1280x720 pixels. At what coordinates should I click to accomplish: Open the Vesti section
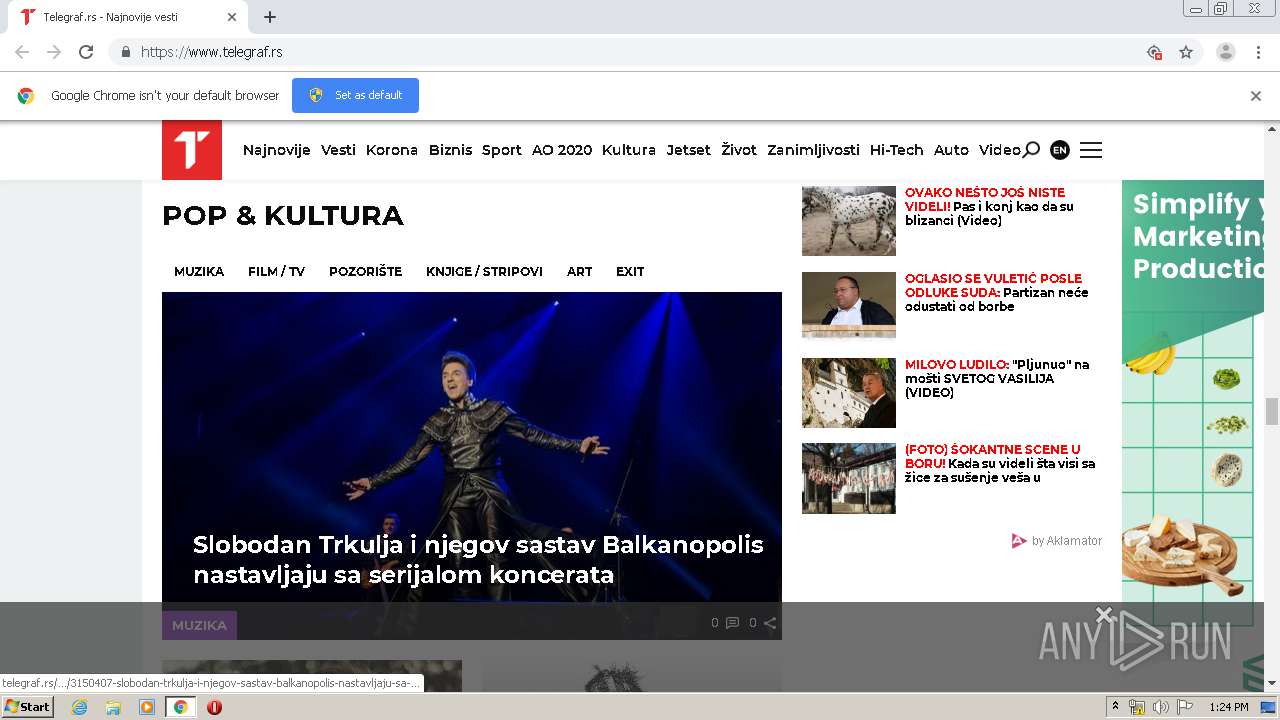coord(338,150)
